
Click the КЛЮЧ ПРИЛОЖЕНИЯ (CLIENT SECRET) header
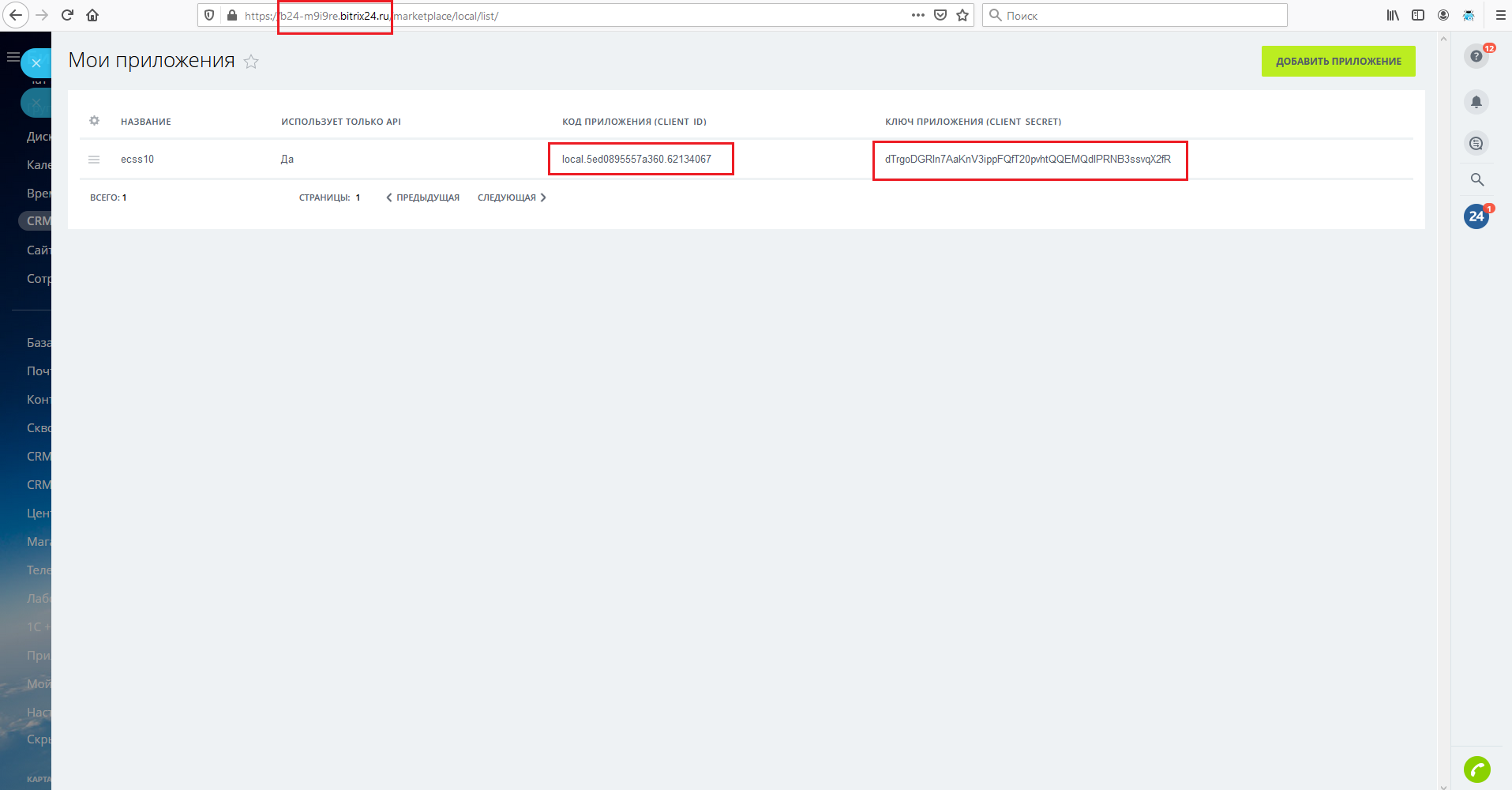[x=973, y=122]
